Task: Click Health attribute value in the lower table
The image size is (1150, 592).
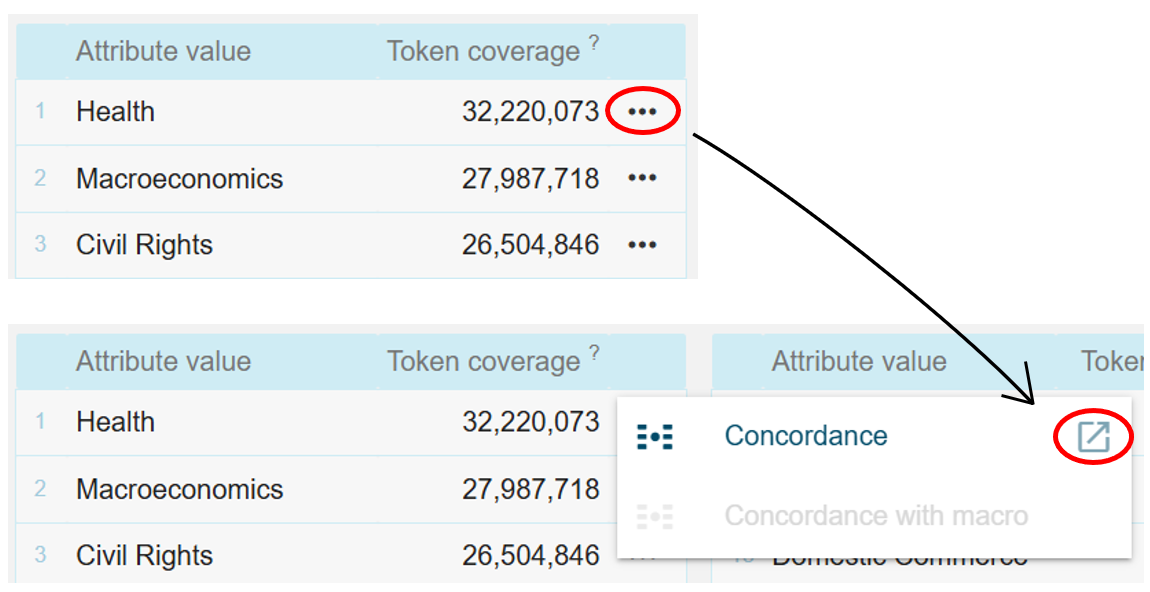Action: coord(115,422)
